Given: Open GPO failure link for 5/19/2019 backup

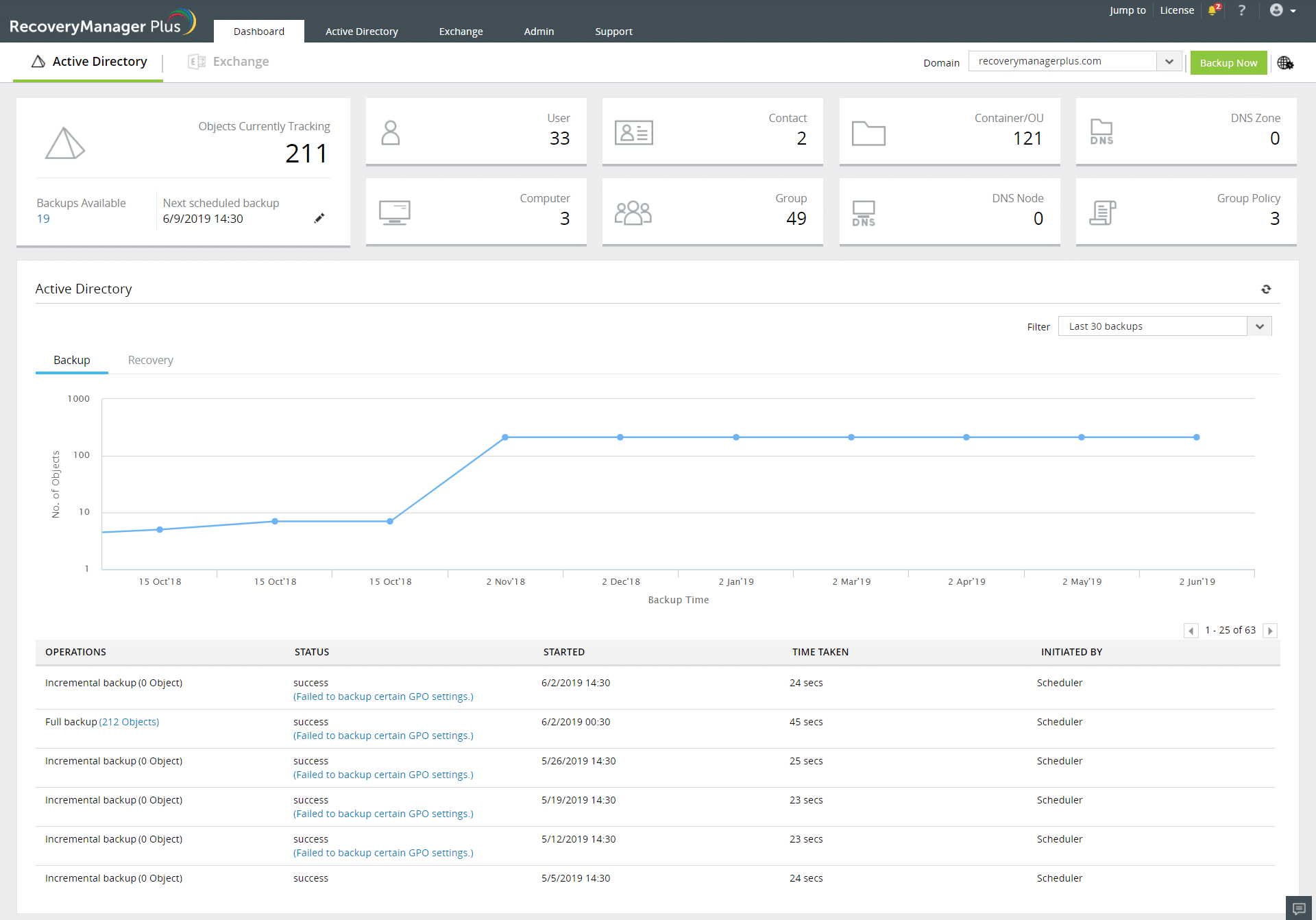Looking at the screenshot, I should click(x=383, y=814).
